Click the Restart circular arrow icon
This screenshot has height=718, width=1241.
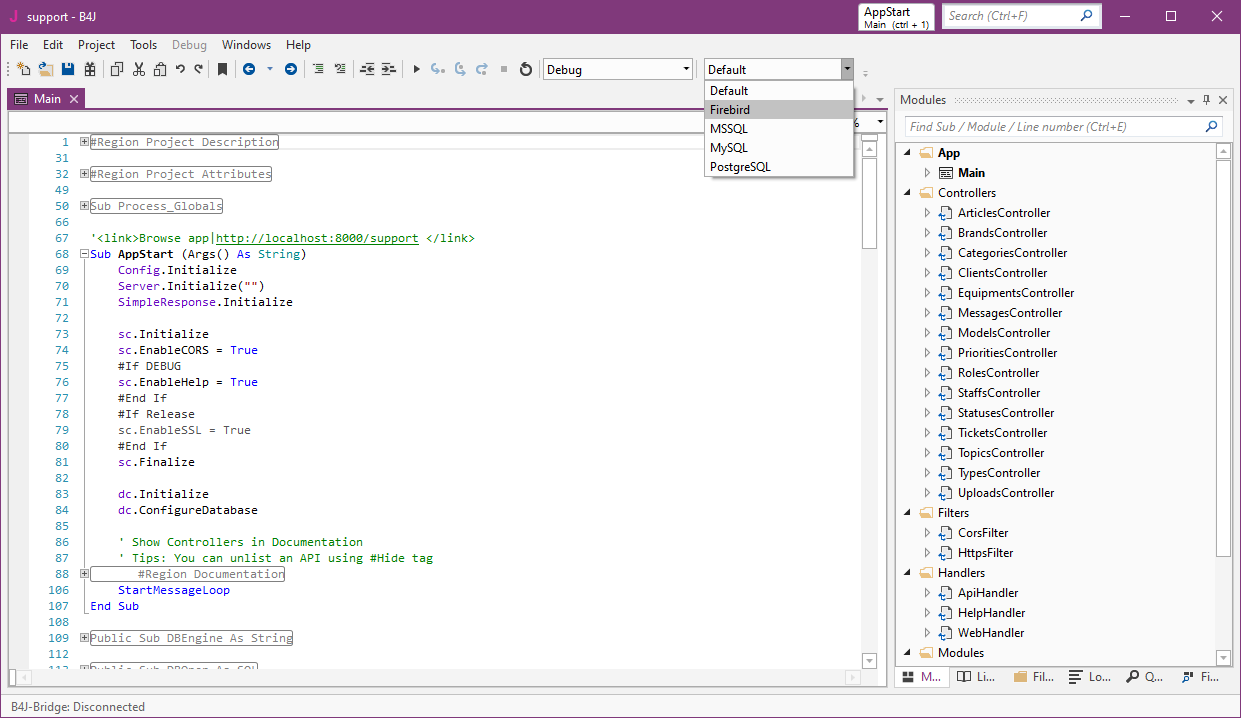click(x=526, y=69)
